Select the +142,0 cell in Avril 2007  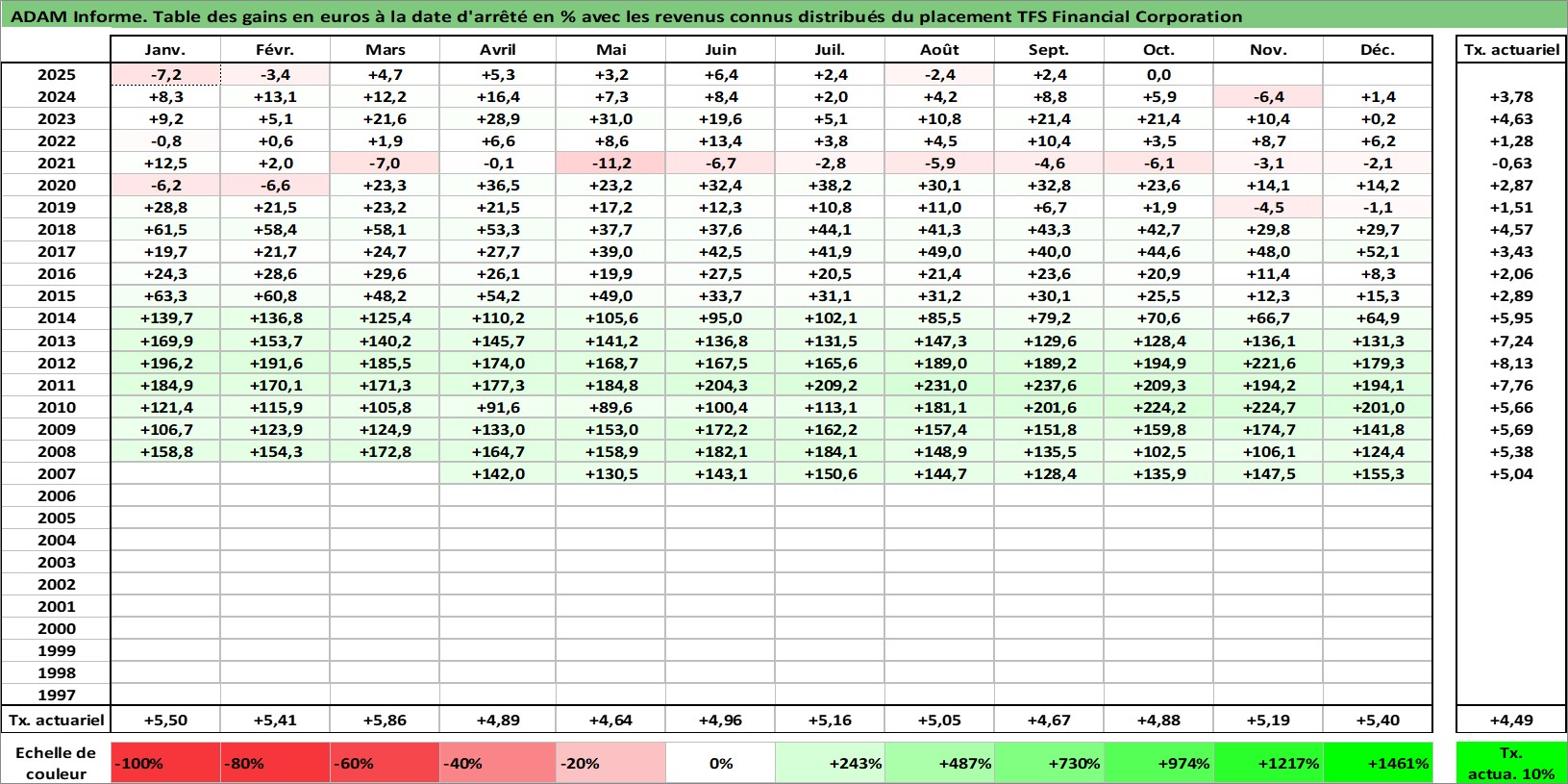tap(498, 473)
